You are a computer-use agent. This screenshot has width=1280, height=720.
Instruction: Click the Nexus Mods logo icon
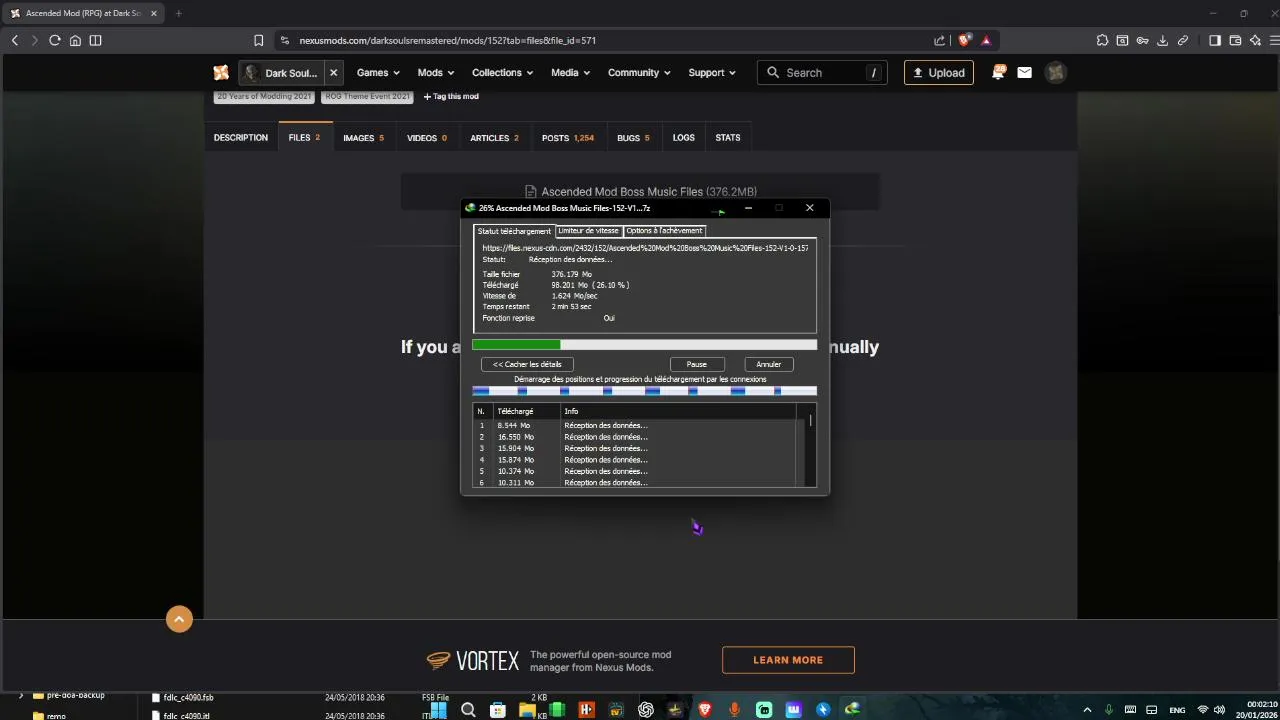coord(221,72)
